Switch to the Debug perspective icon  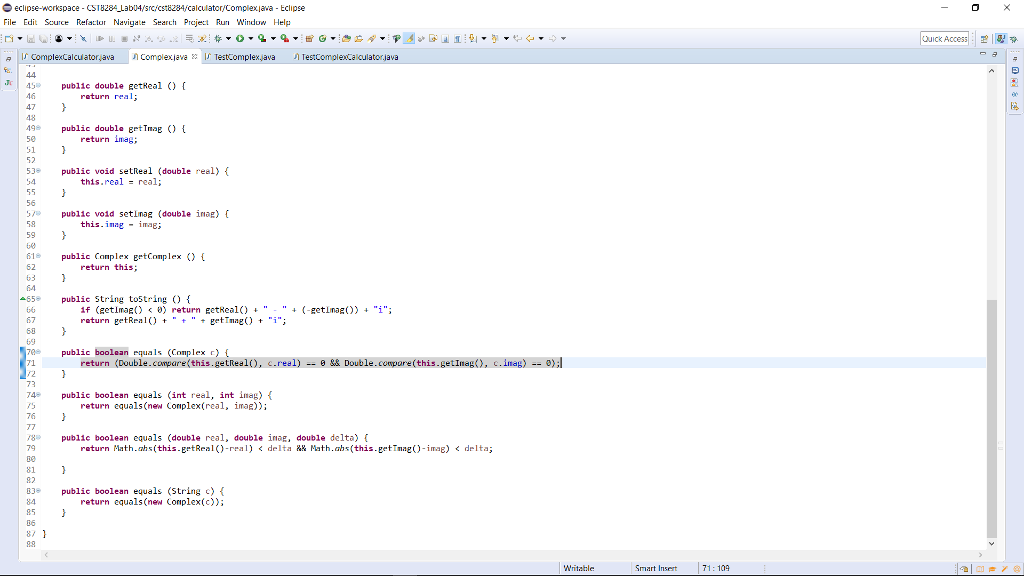(x=1014, y=39)
